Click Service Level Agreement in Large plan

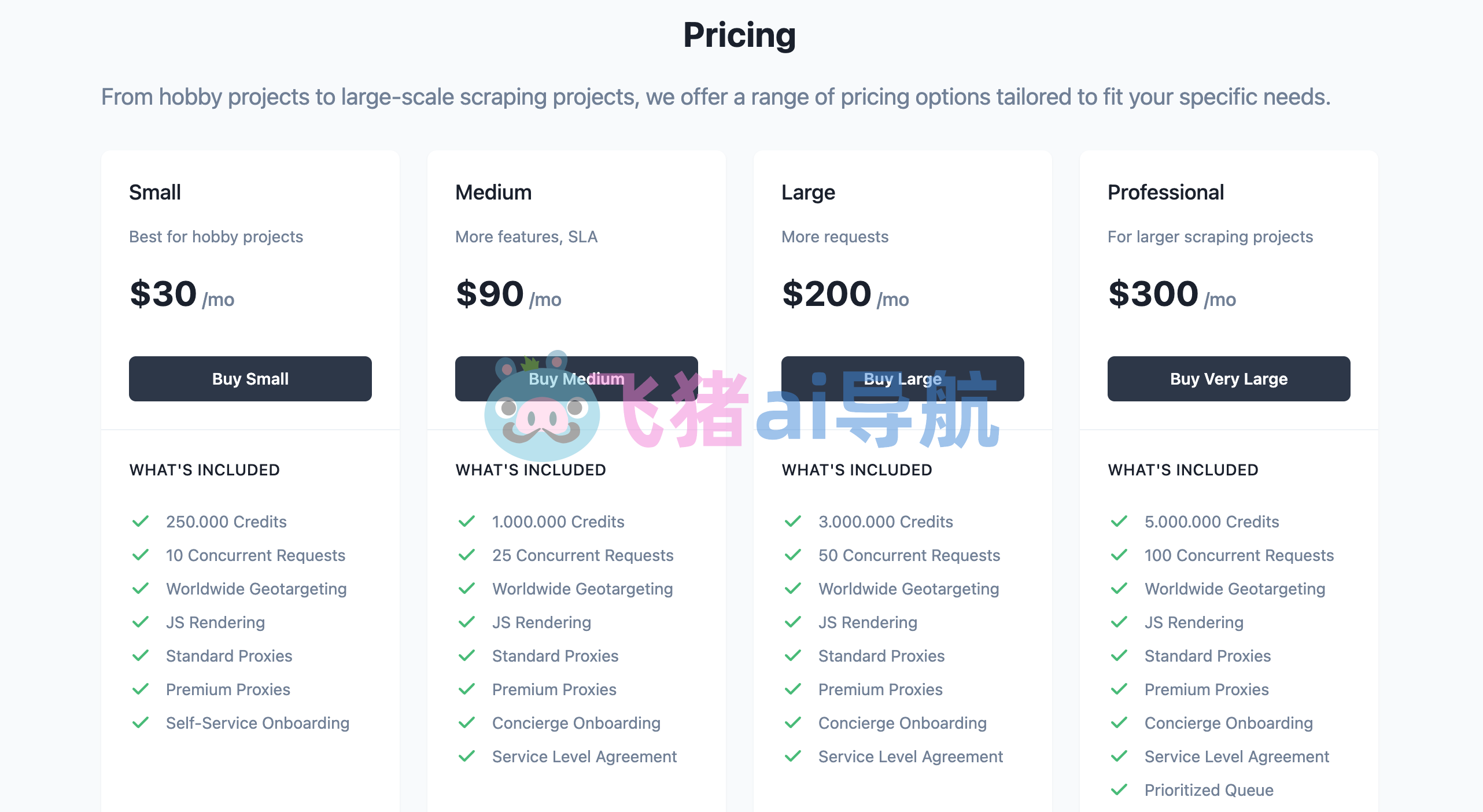tap(910, 756)
